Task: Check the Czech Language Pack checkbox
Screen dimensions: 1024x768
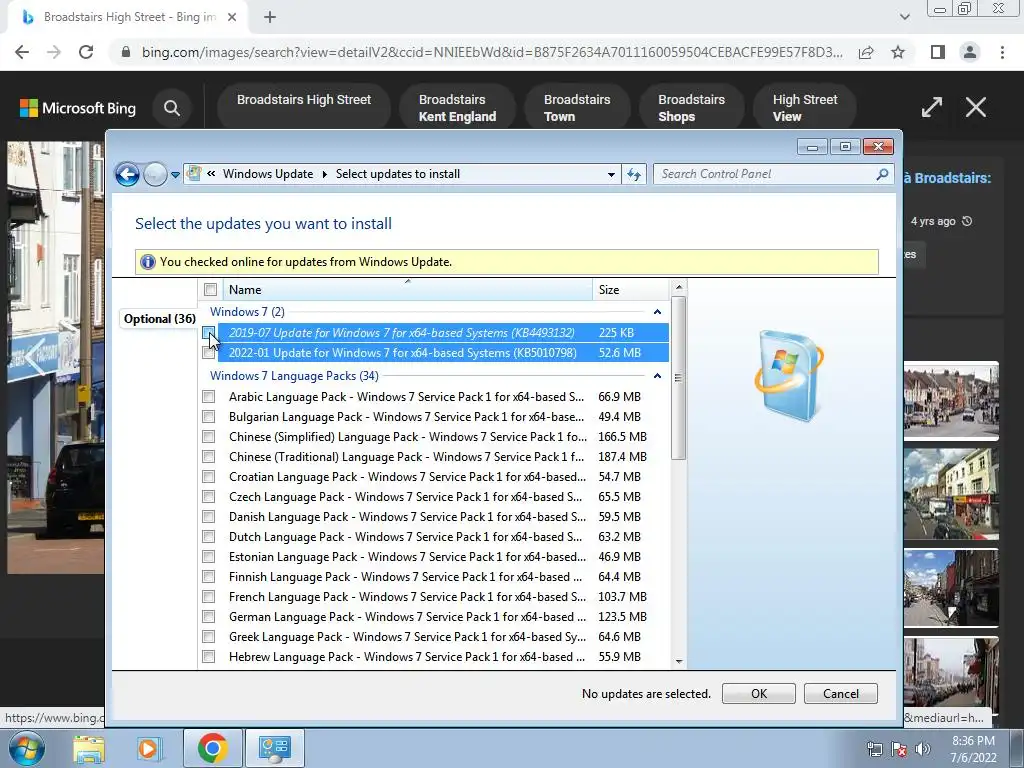Action: pos(208,497)
